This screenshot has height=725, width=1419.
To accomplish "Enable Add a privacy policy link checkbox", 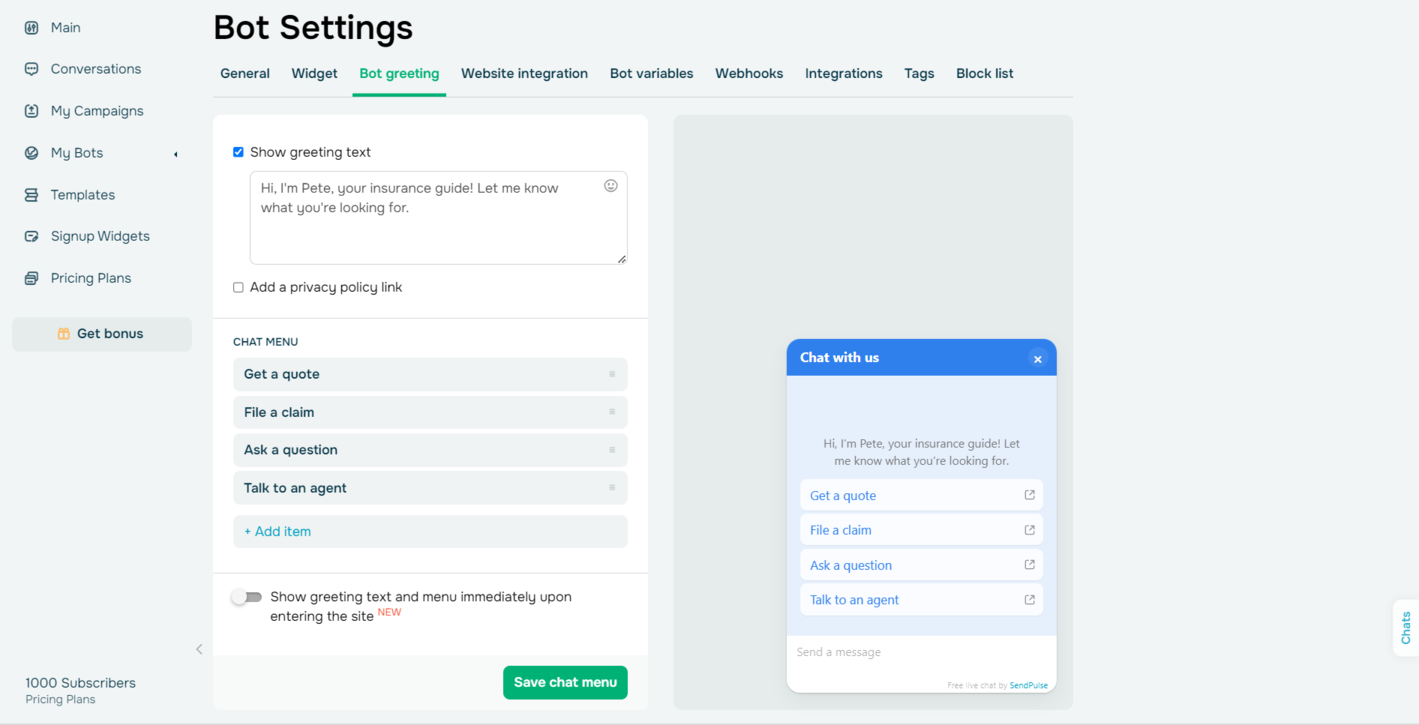I will point(238,287).
